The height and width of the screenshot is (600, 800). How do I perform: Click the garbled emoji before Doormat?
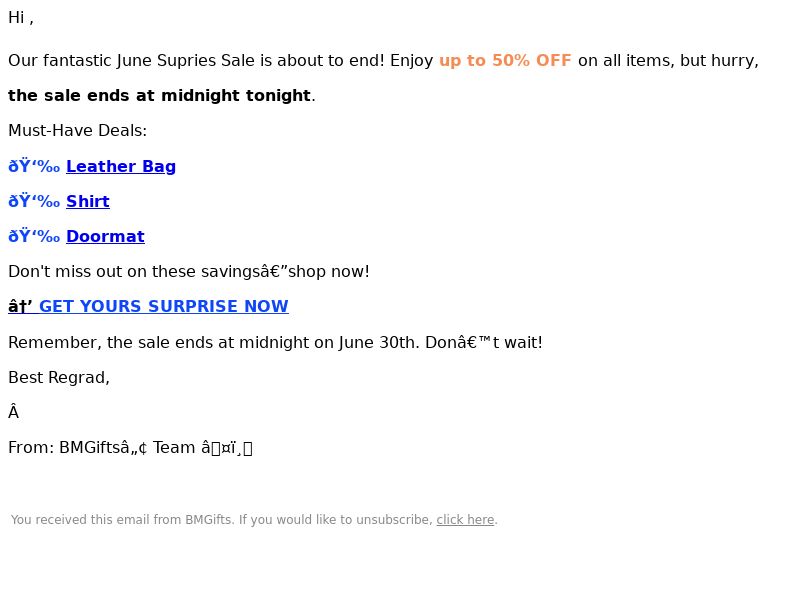pos(34,237)
